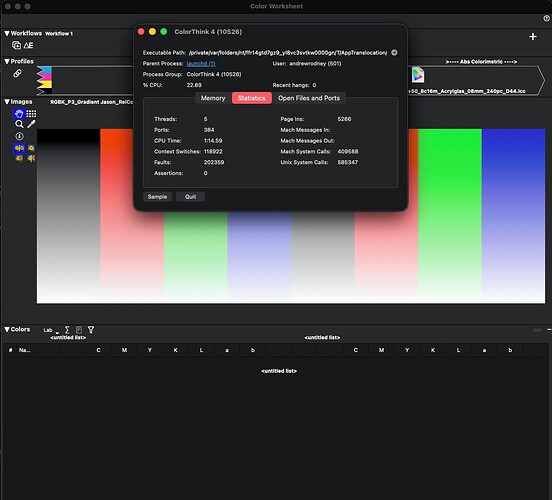The image size is (552, 500).
Task: Click the add new workflow copy icon
Action: pyautogui.click(x=16, y=45)
